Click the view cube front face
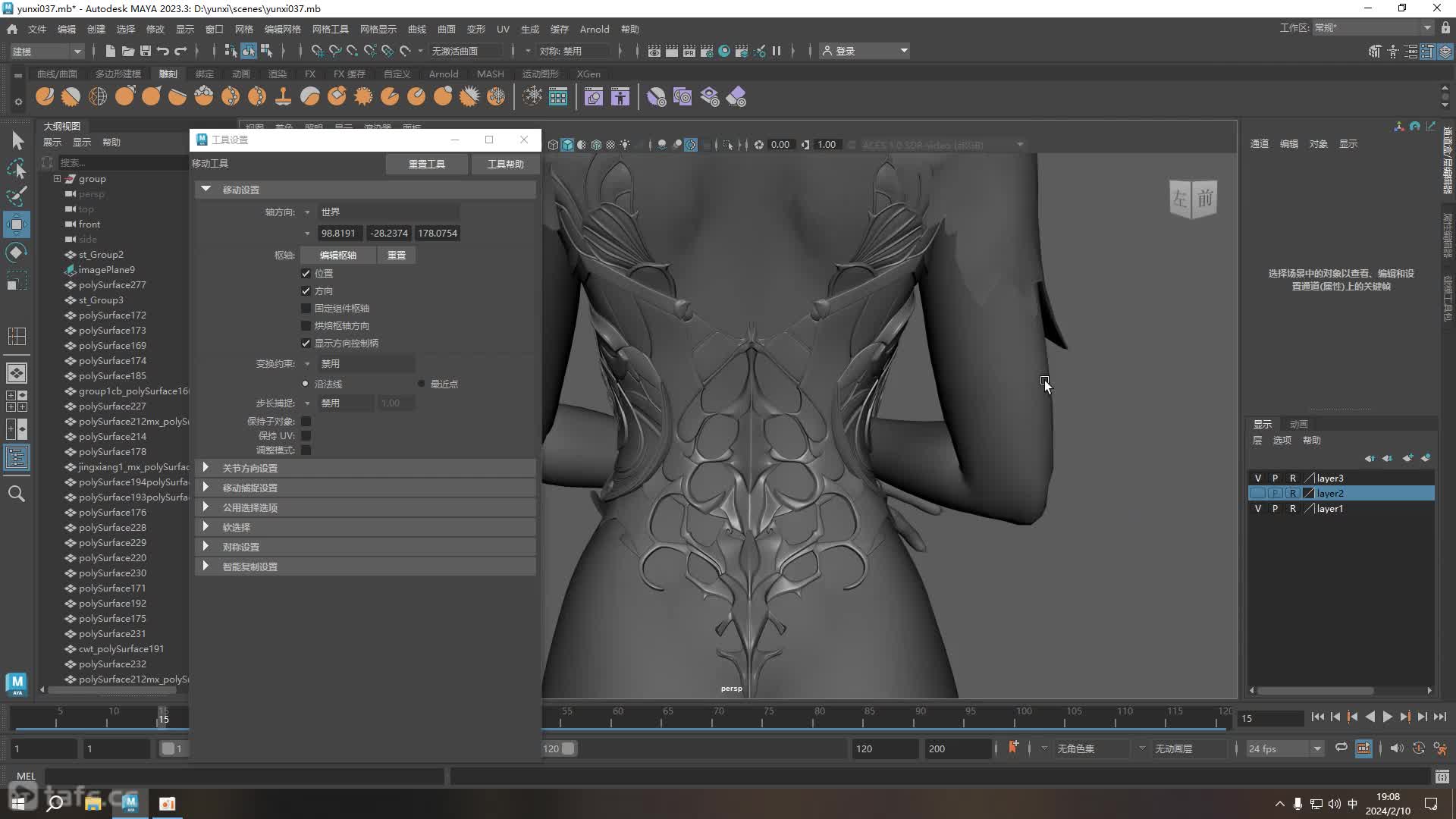The width and height of the screenshot is (1456, 819). pyautogui.click(x=1205, y=199)
